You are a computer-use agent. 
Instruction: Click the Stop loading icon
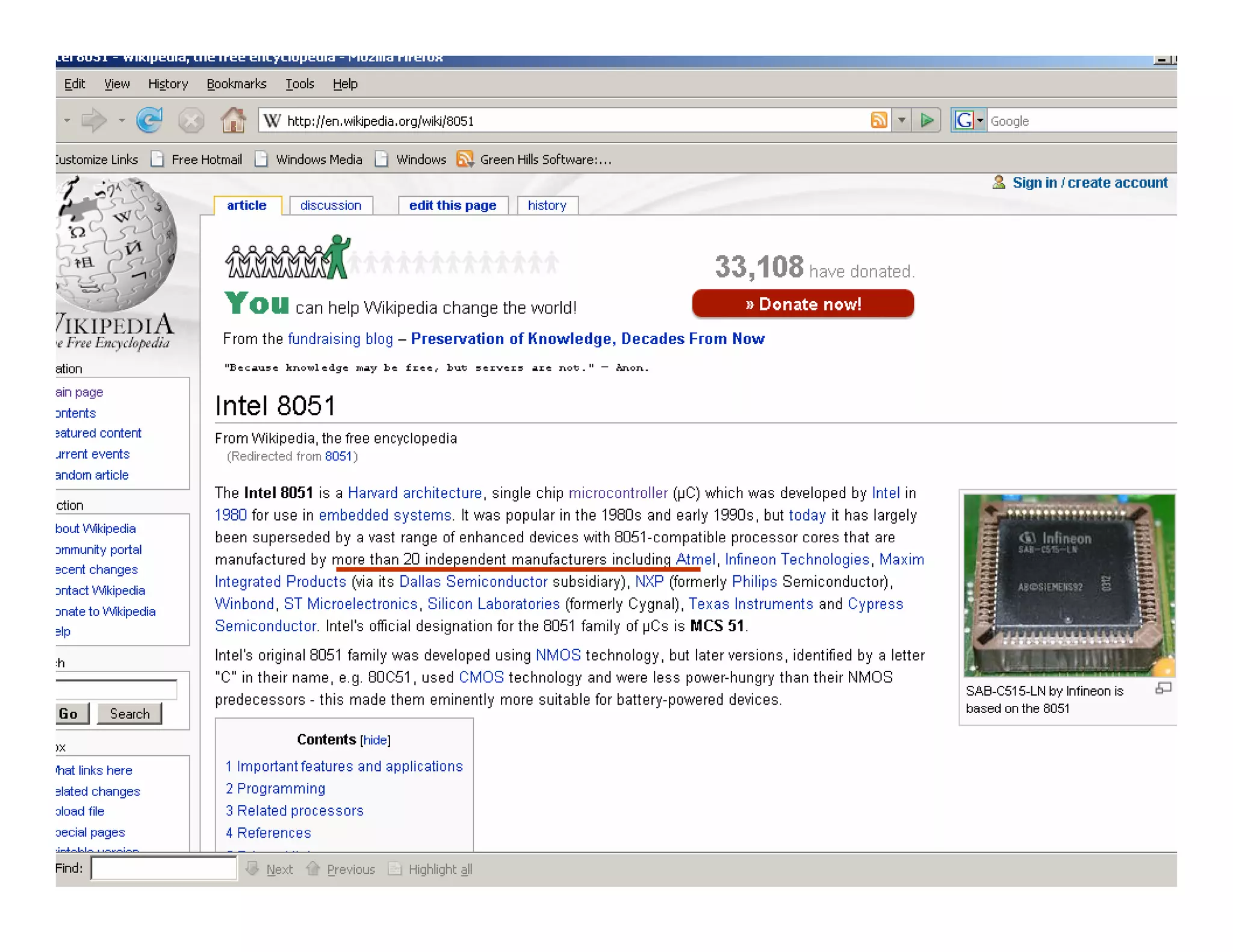pyautogui.click(x=191, y=120)
